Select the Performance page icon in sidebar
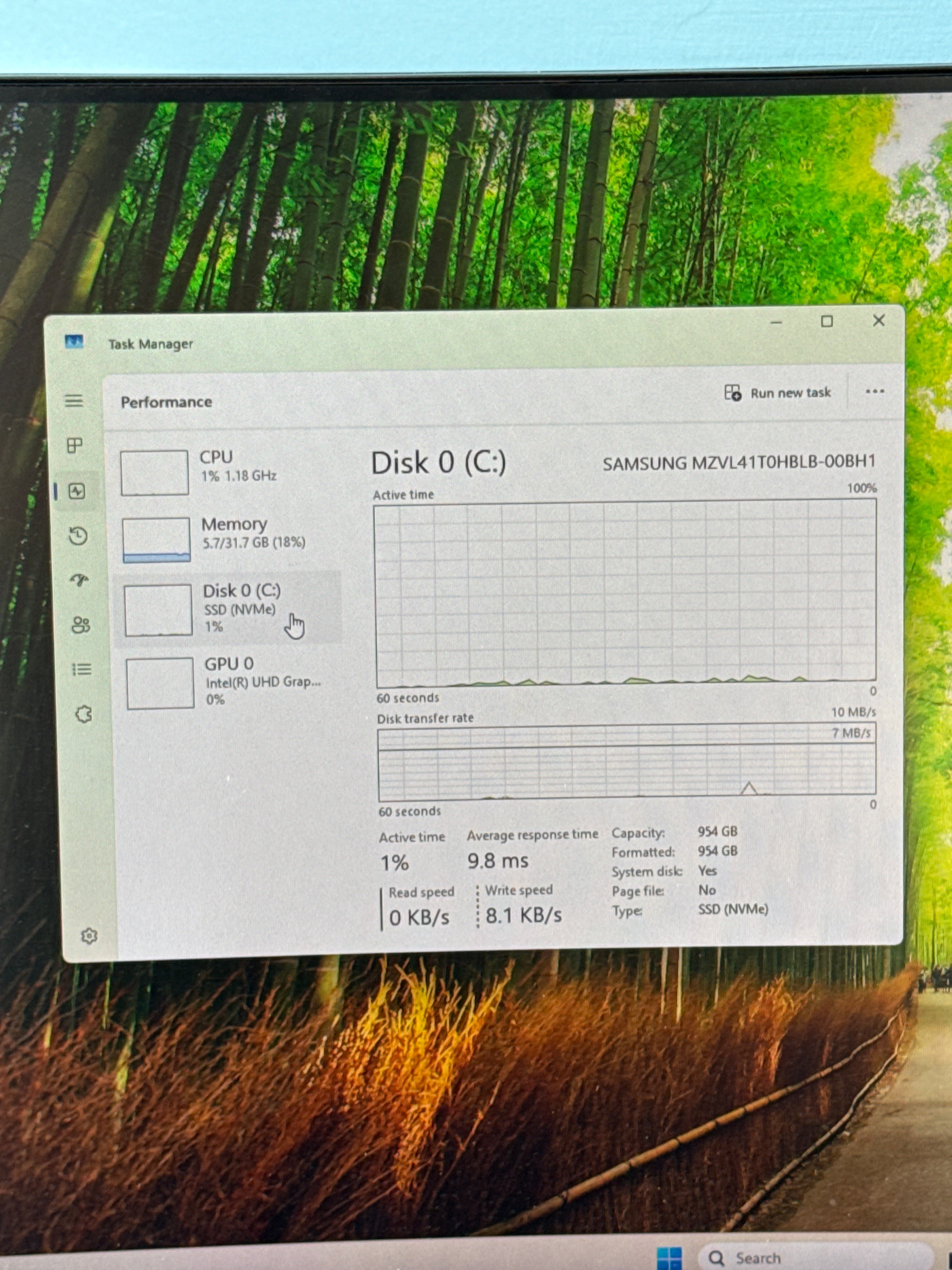Viewport: 952px width, 1270px height. pyautogui.click(x=77, y=491)
